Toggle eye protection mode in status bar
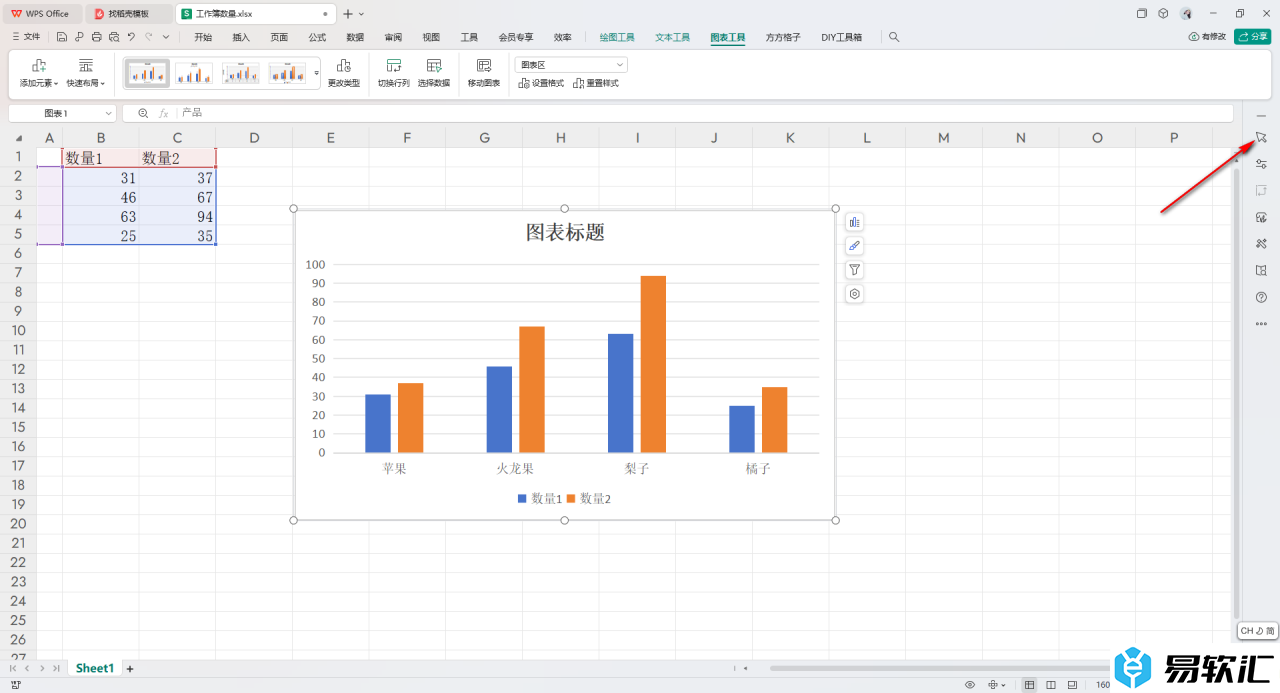Viewport: 1280px width, 693px height. 970,685
